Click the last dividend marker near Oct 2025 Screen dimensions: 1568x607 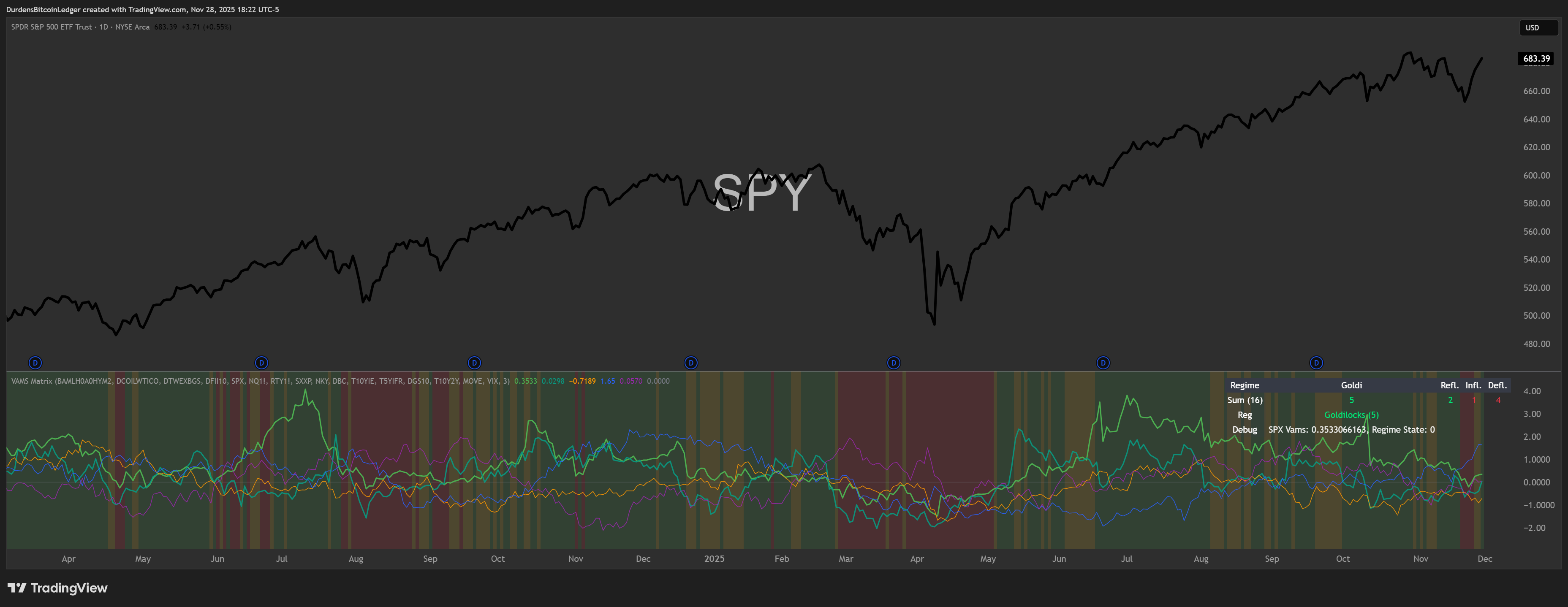point(1316,363)
